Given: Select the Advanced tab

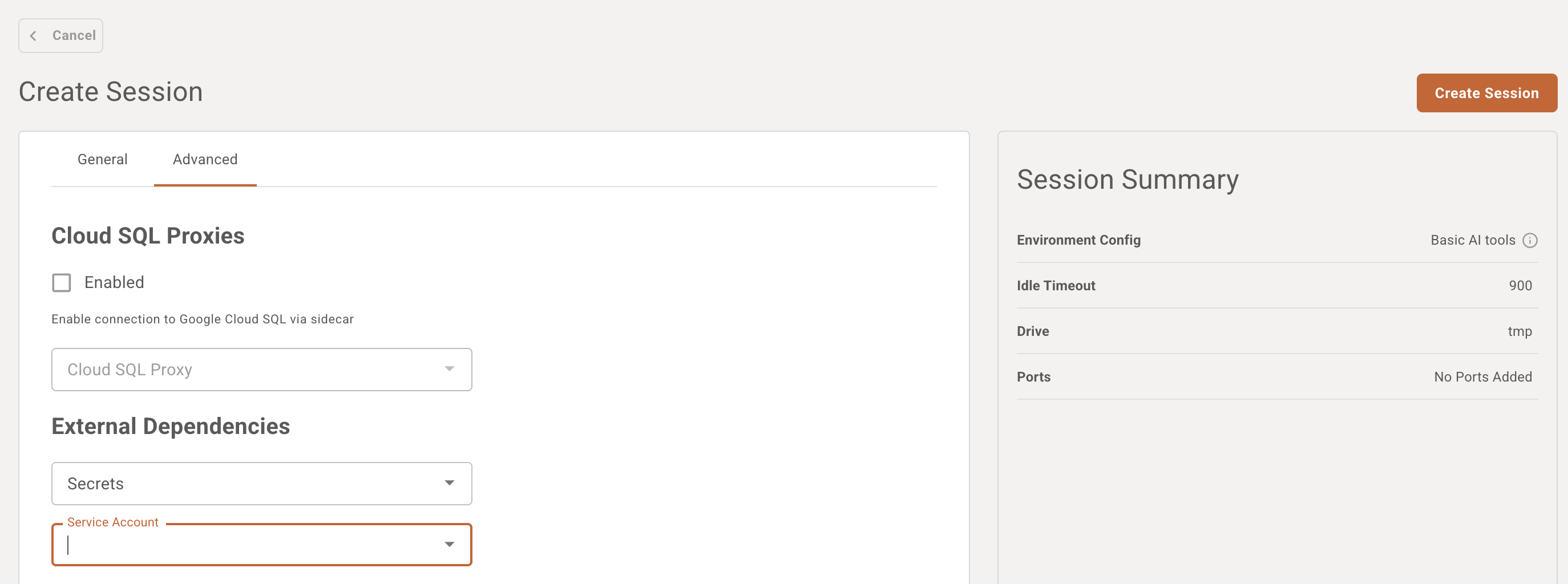Looking at the screenshot, I should click(x=205, y=159).
